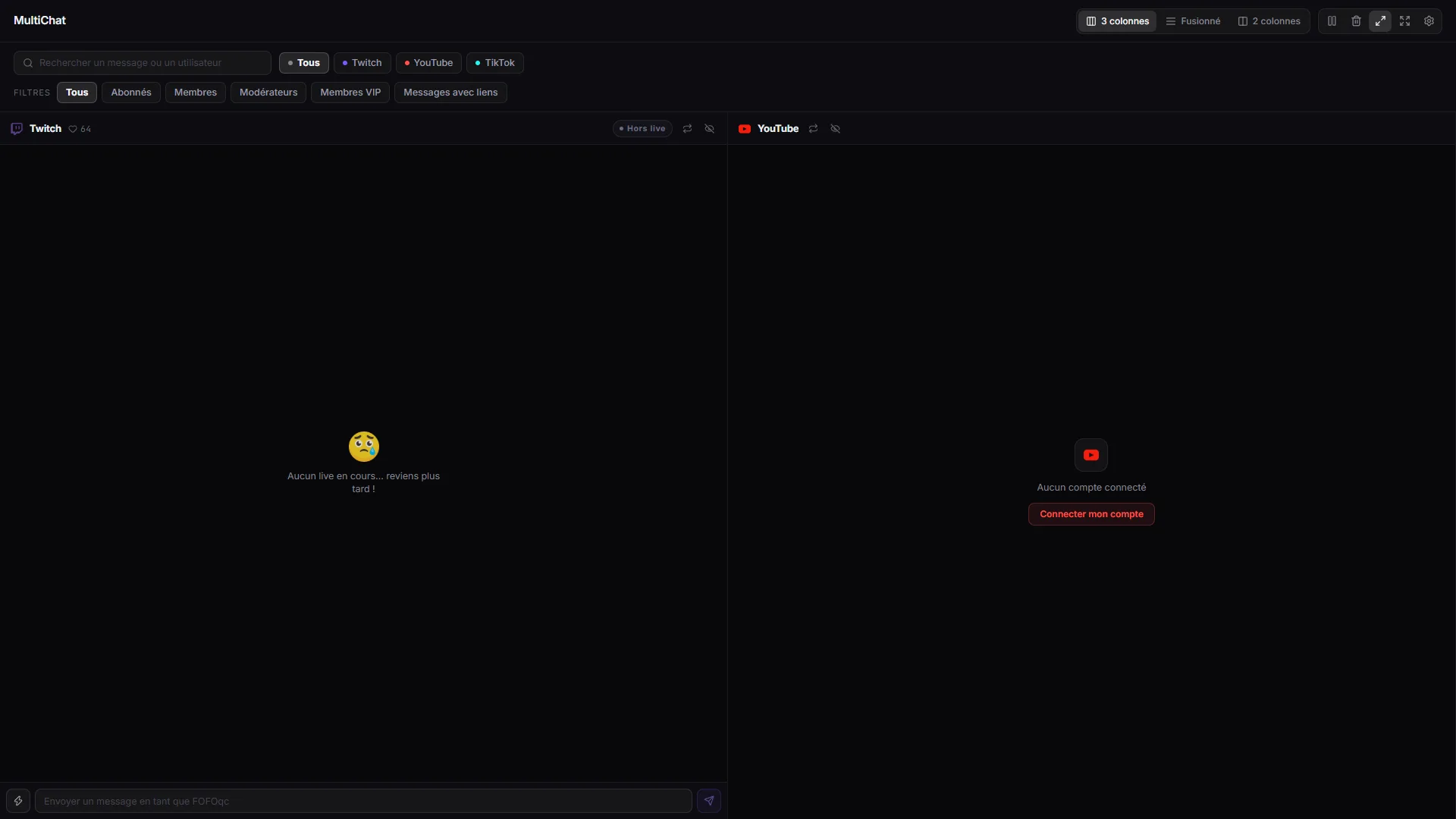Click the large YouTube icon in empty state

[x=1091, y=455]
